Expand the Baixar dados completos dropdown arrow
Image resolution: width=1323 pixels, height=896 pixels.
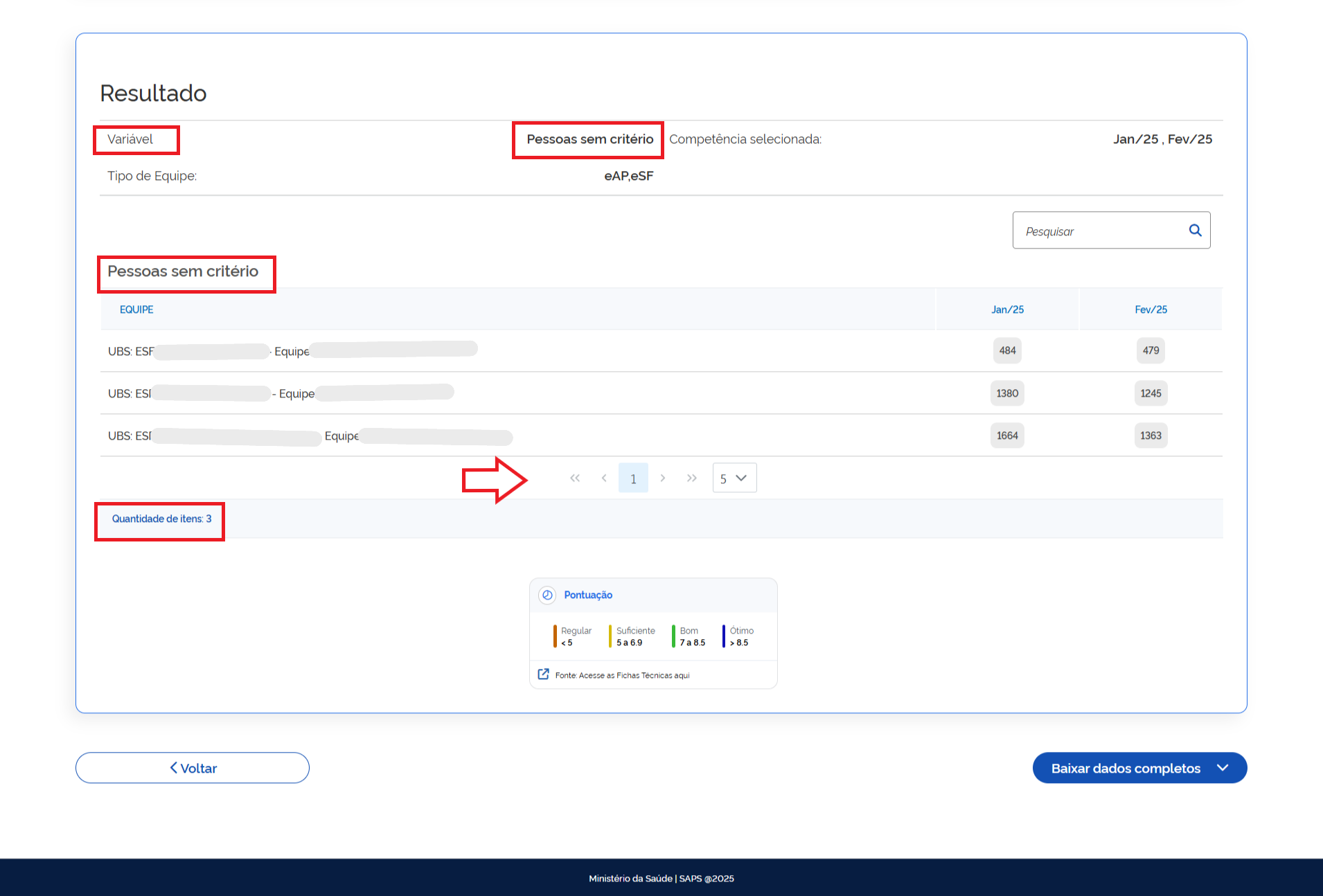(1223, 768)
